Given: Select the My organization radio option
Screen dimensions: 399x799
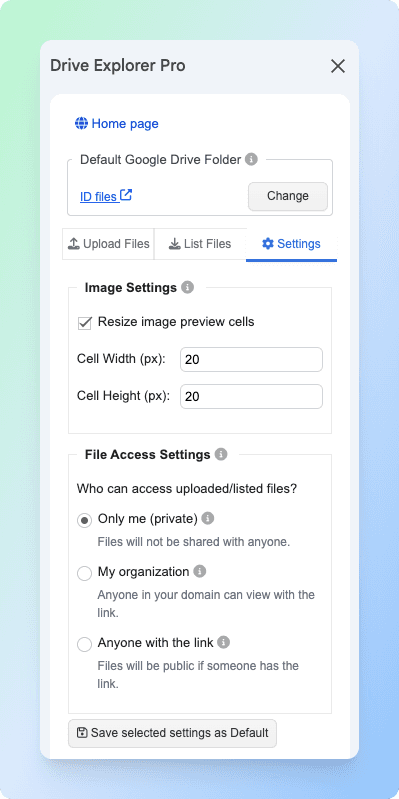Looking at the screenshot, I should click(x=84, y=573).
